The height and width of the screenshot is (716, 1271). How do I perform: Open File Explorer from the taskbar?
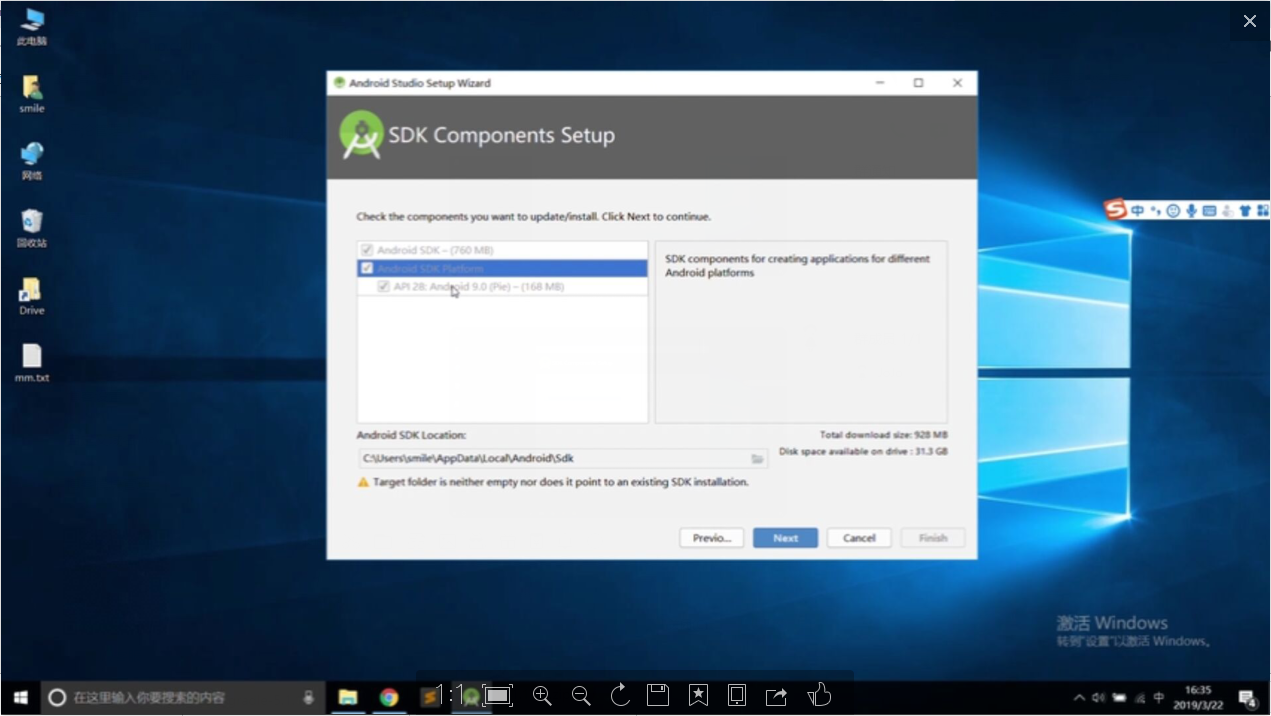348,697
